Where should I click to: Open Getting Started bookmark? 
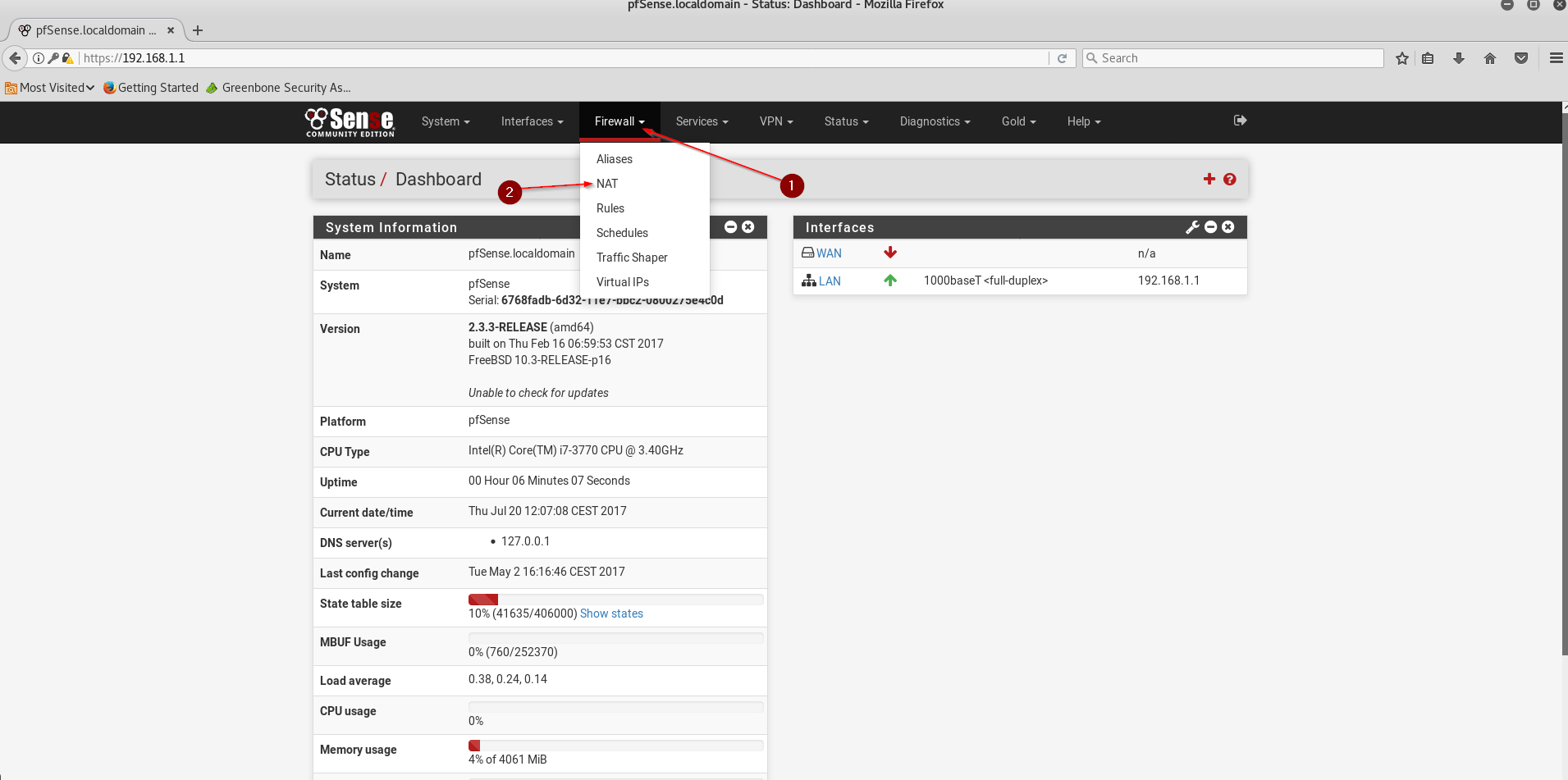[x=151, y=88]
